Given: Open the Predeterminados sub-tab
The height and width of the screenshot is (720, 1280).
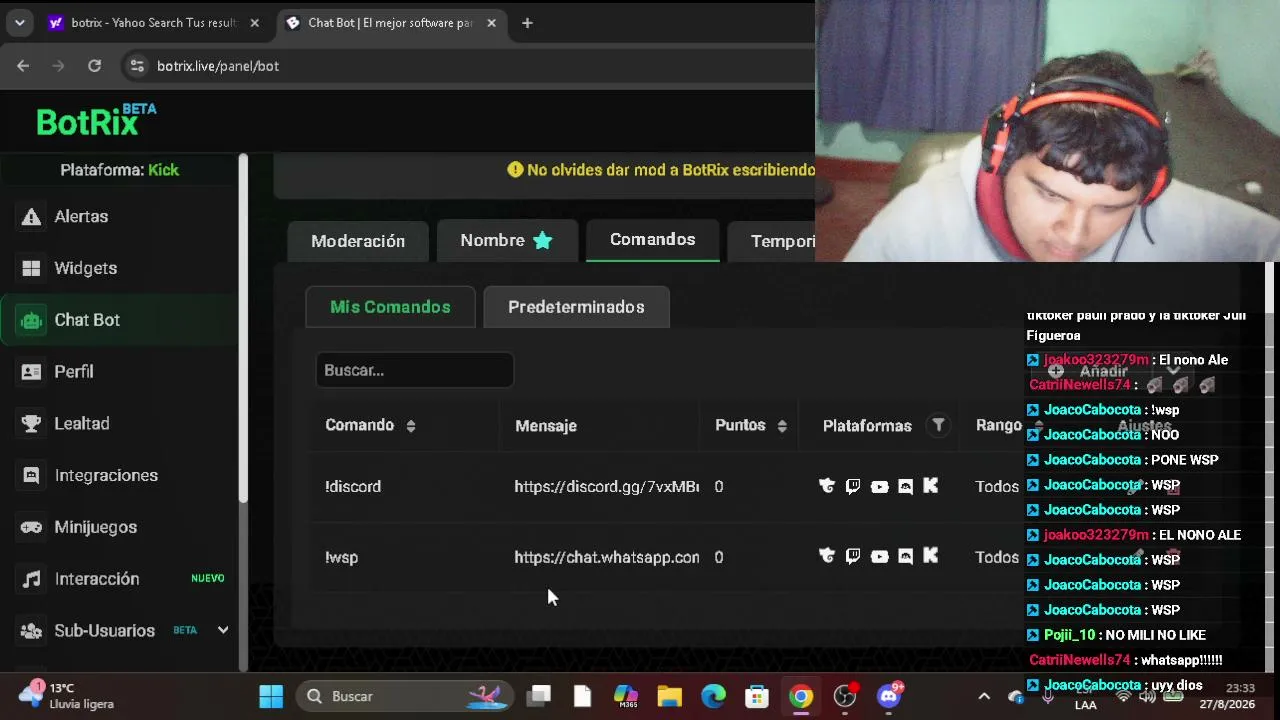Looking at the screenshot, I should (576, 307).
